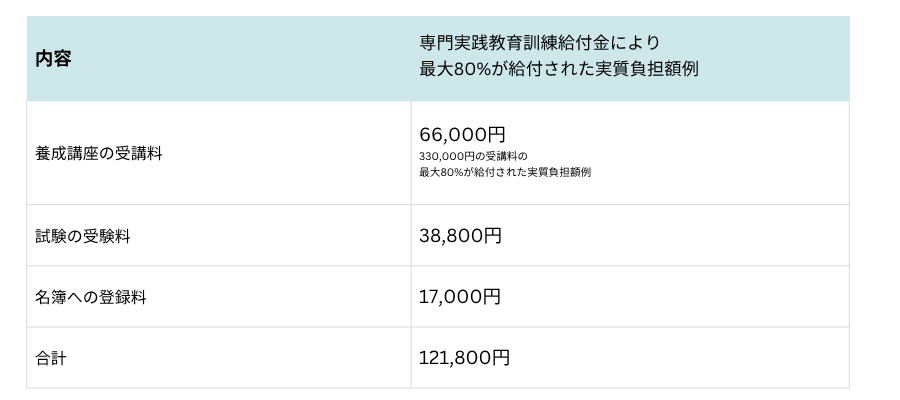Click 名簿 in the registration fee label
Screen dimensions: 900x400
[x=46, y=297]
